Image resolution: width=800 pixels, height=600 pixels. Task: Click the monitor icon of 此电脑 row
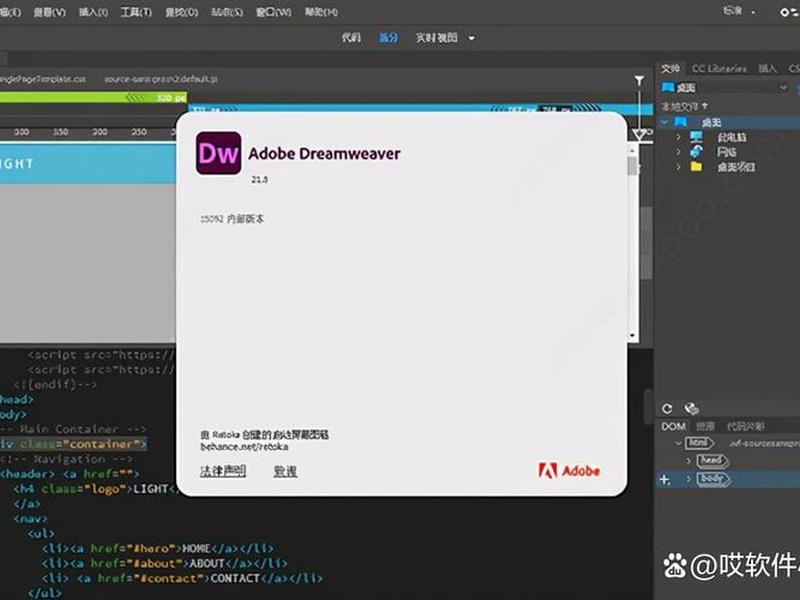[x=696, y=137]
